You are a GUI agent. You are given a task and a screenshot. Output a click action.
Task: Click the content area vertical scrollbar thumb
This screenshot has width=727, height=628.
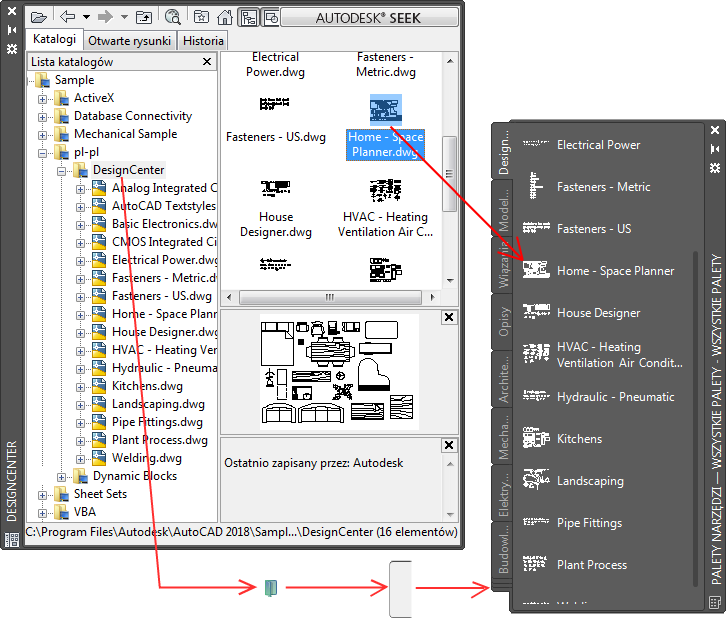click(449, 173)
